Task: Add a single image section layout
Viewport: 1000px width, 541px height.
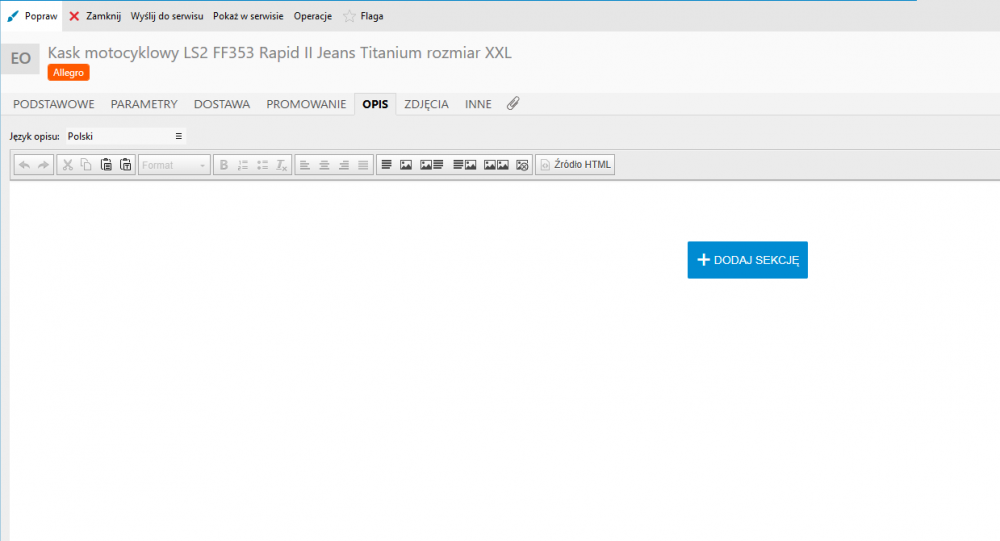Action: point(406,165)
